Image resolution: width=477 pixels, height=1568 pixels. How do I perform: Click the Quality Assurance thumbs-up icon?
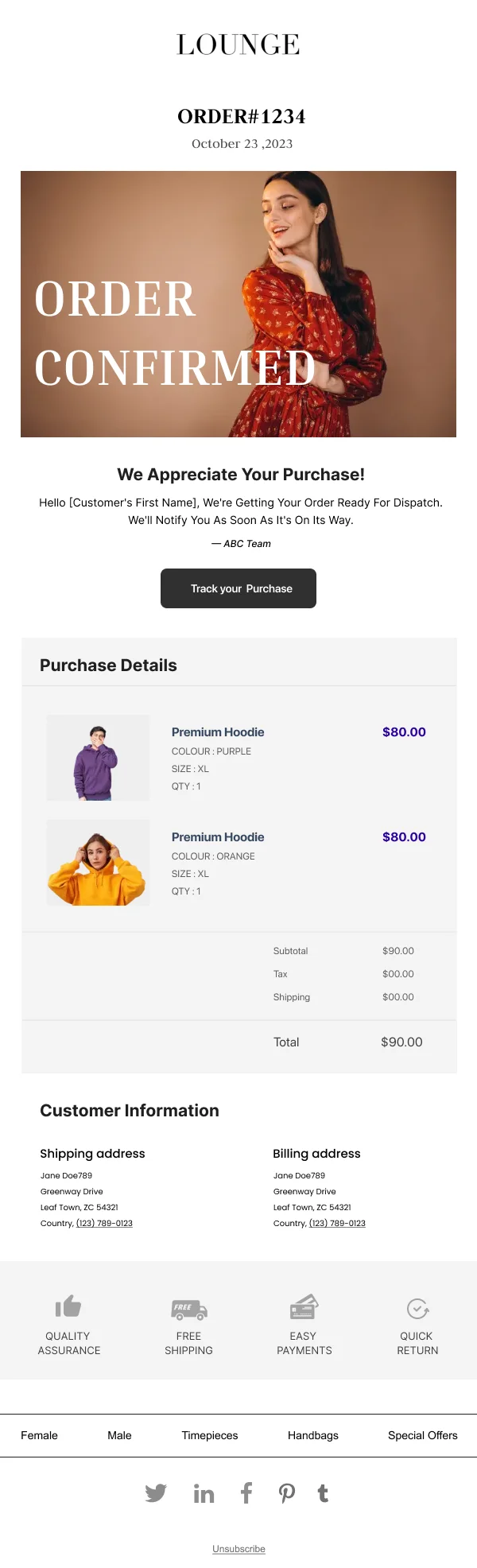(68, 1307)
